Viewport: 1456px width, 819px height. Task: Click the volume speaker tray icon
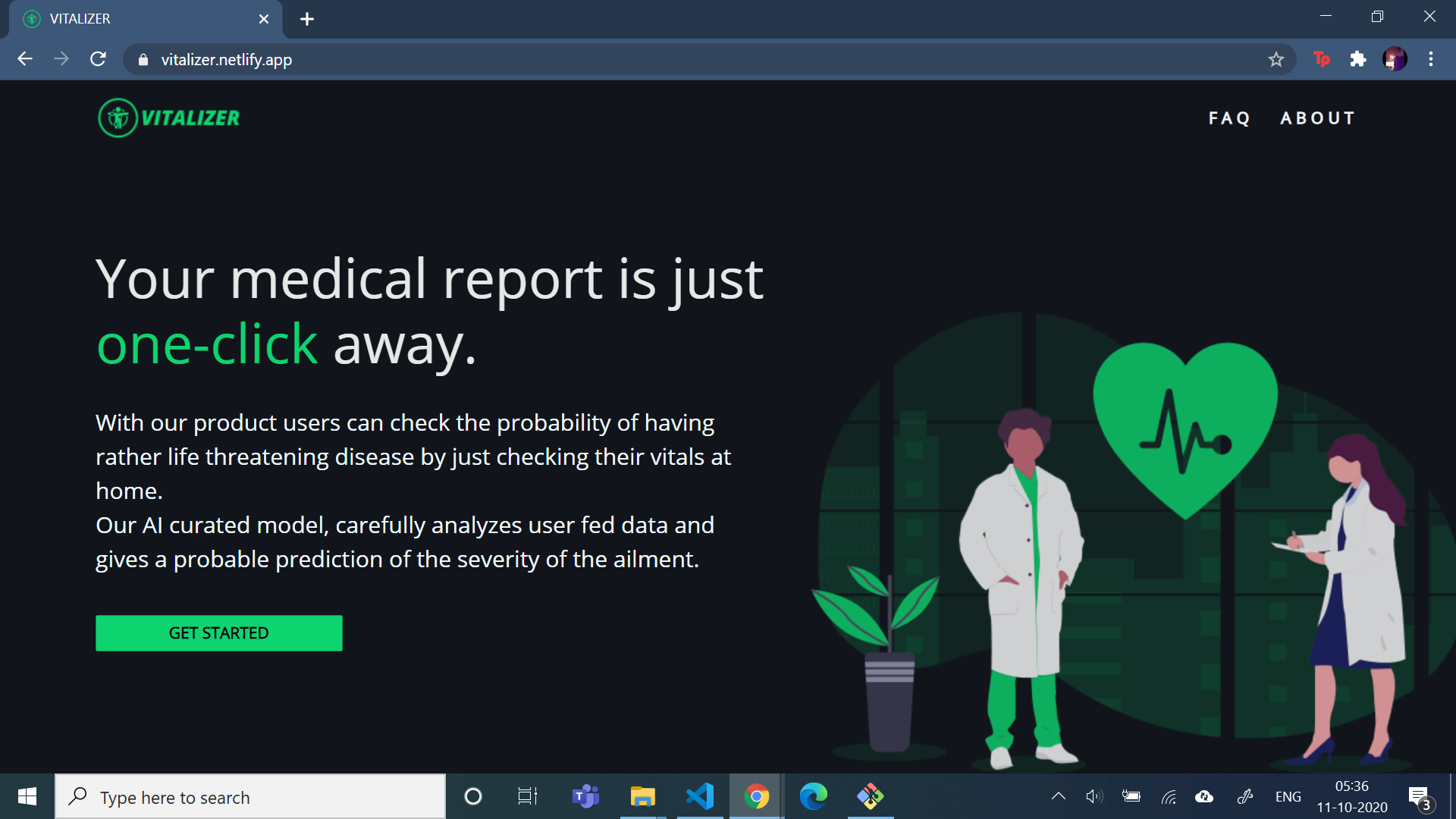point(1094,796)
